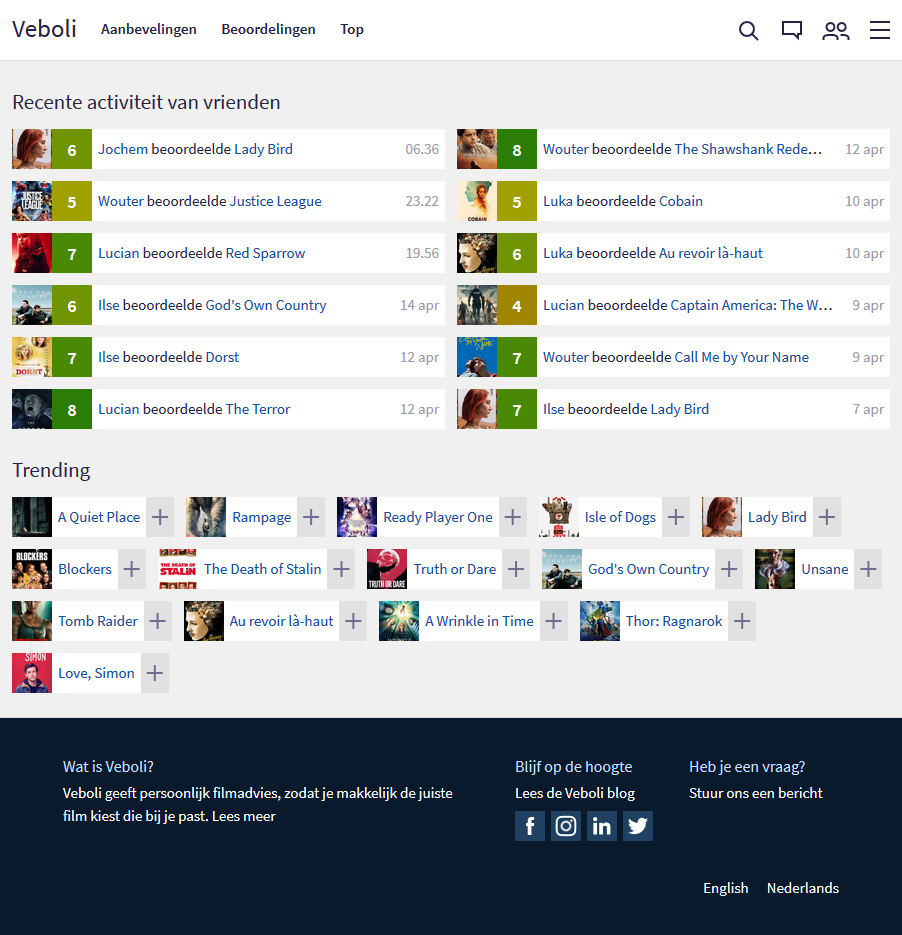Click the Cobain poster thumbnail

pyautogui.click(x=477, y=201)
